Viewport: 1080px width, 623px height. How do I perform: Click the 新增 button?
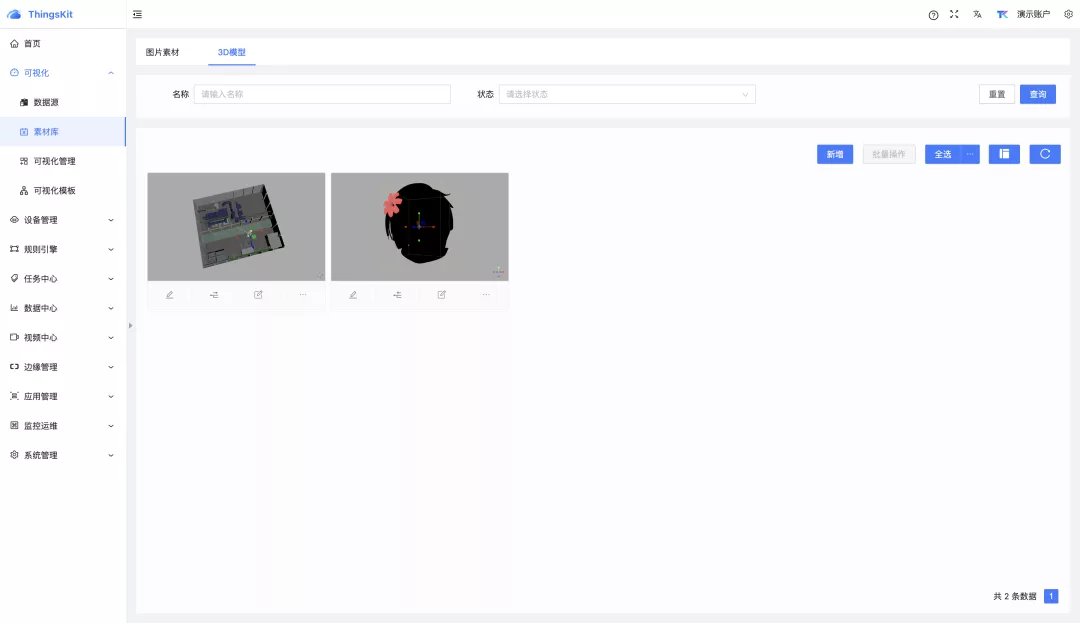point(834,154)
